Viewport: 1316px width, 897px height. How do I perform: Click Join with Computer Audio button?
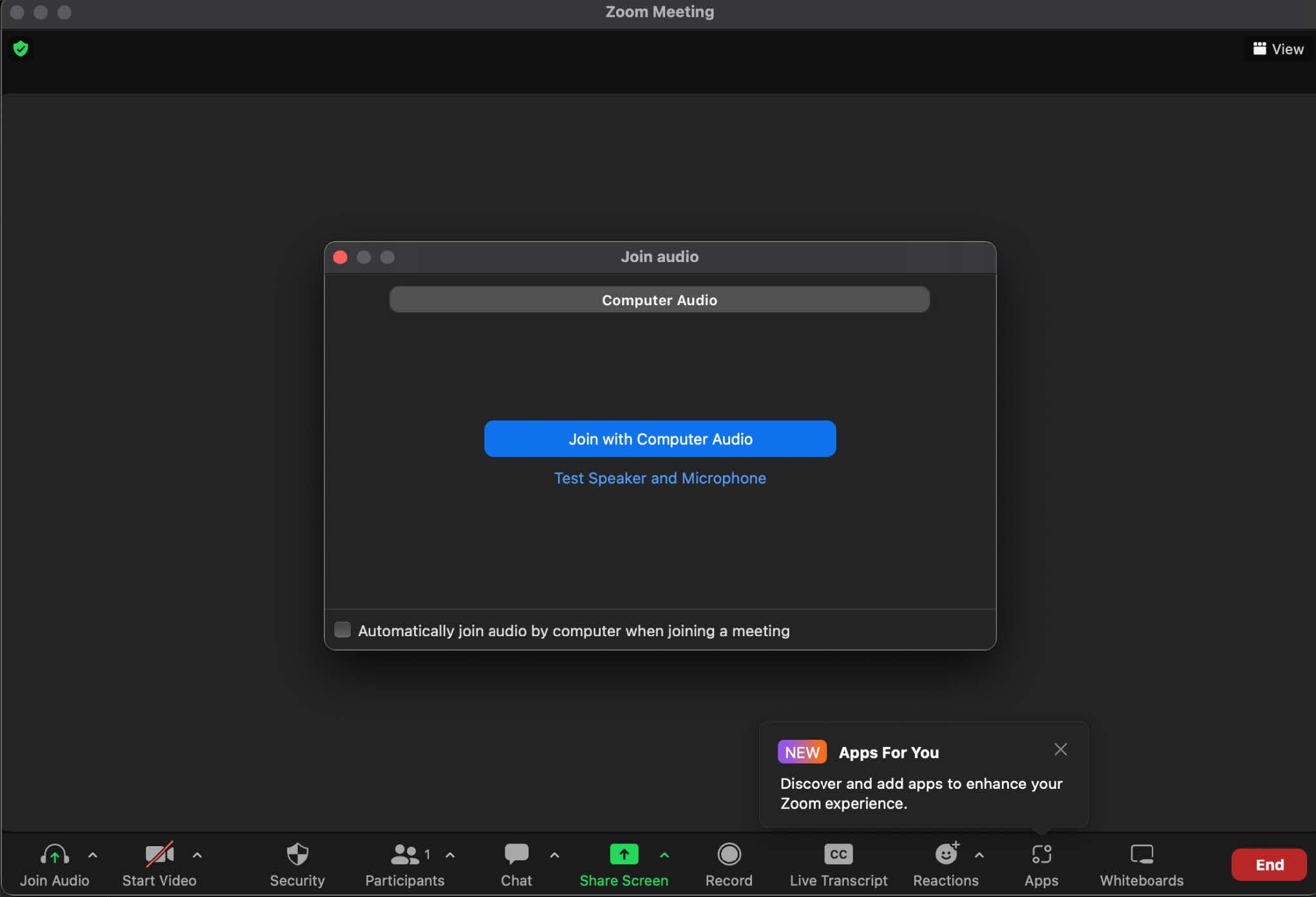pos(660,439)
